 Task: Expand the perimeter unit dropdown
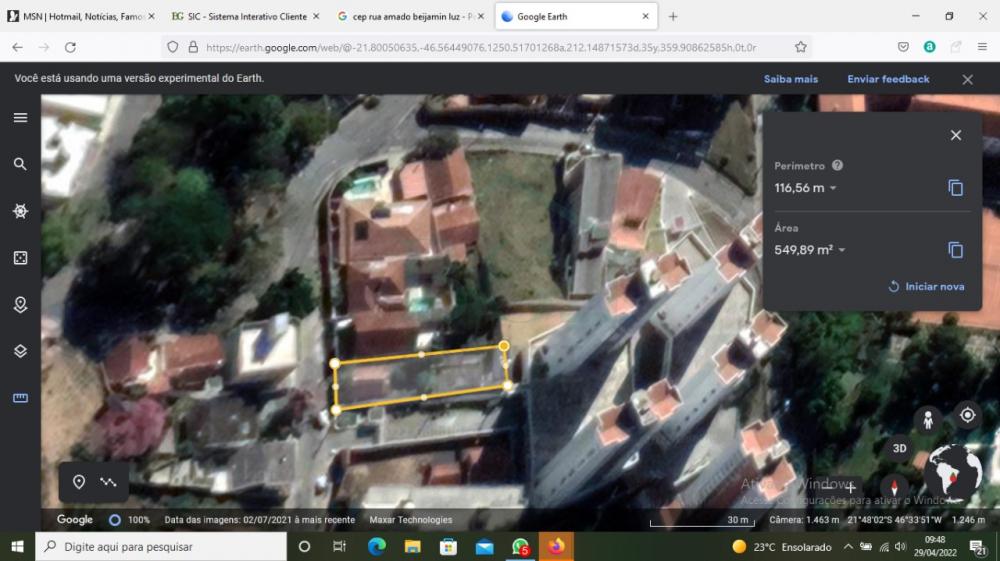click(x=833, y=188)
